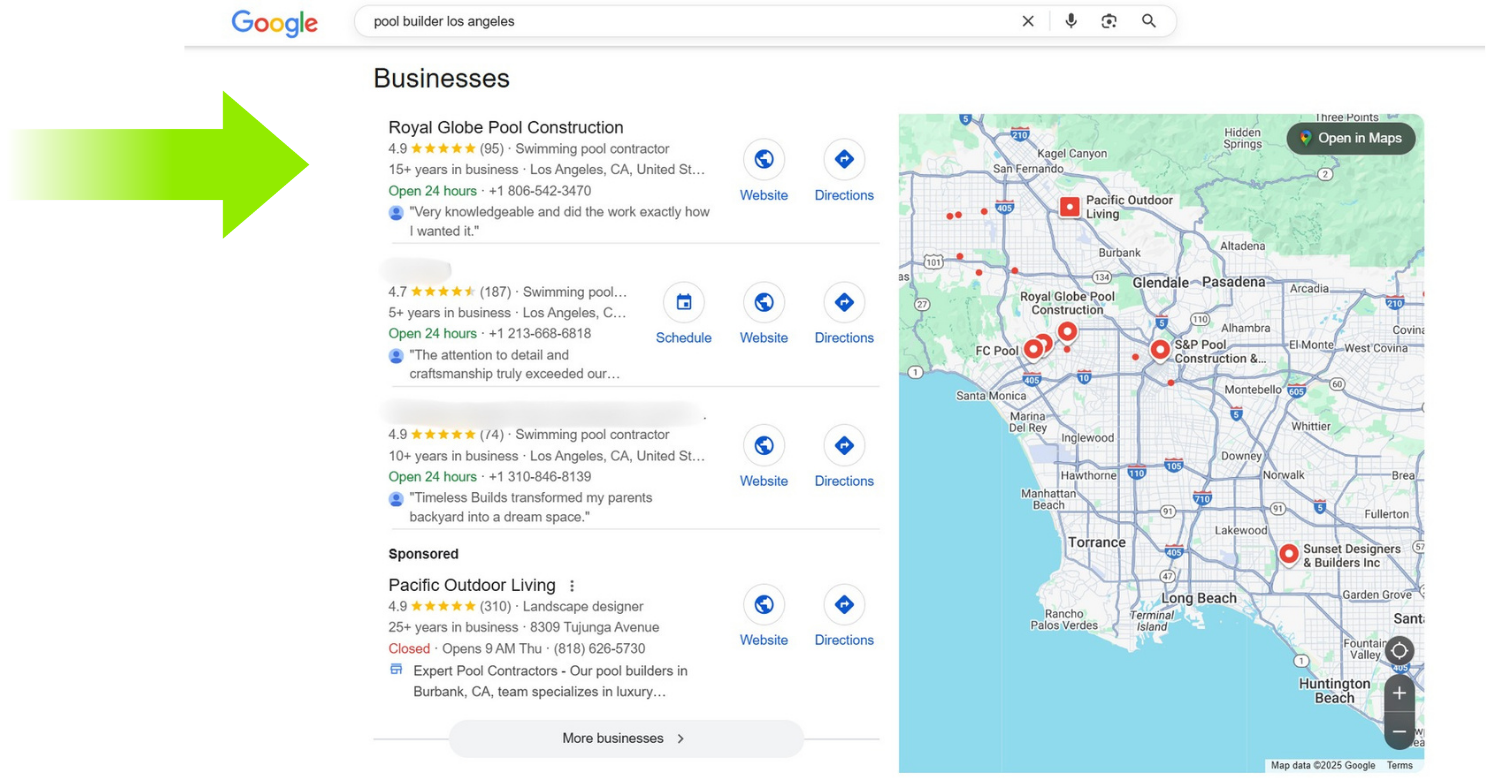Click the FC Pool map pin
The image size is (1486, 780).
click(1033, 349)
